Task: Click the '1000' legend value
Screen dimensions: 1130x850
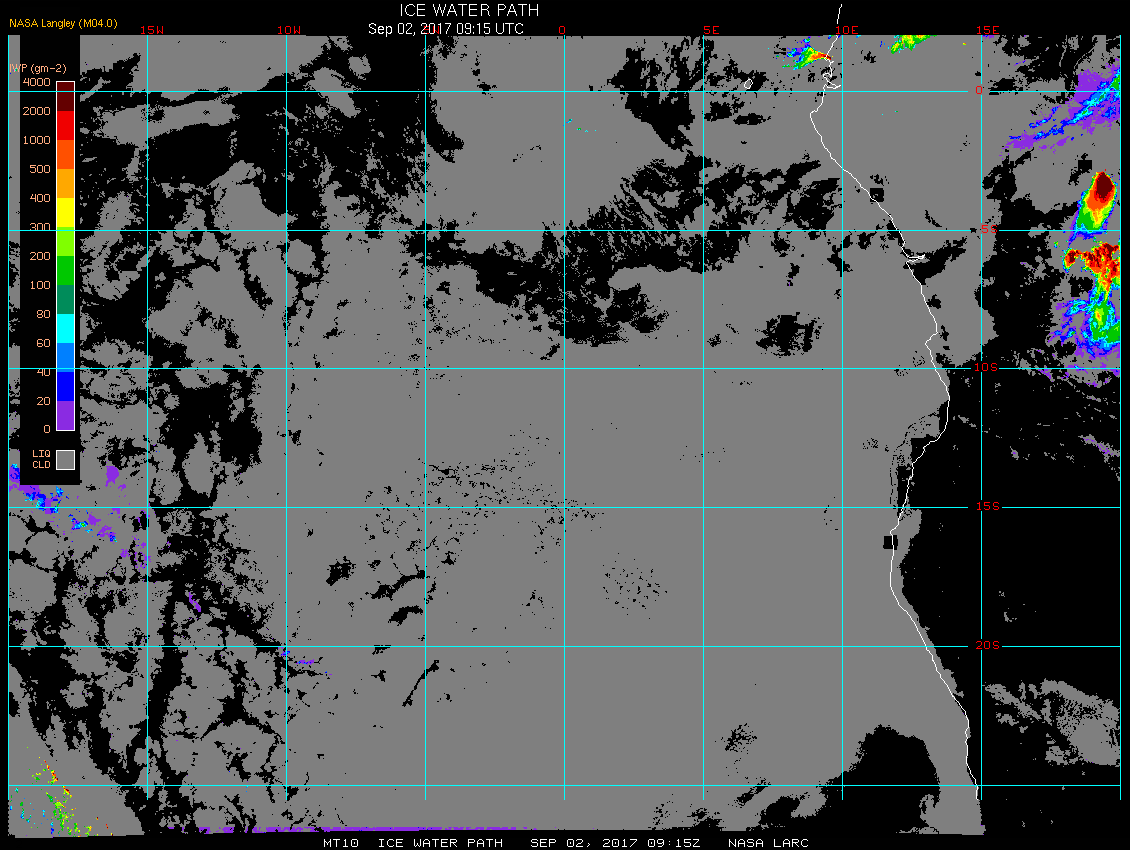Action: (x=37, y=140)
